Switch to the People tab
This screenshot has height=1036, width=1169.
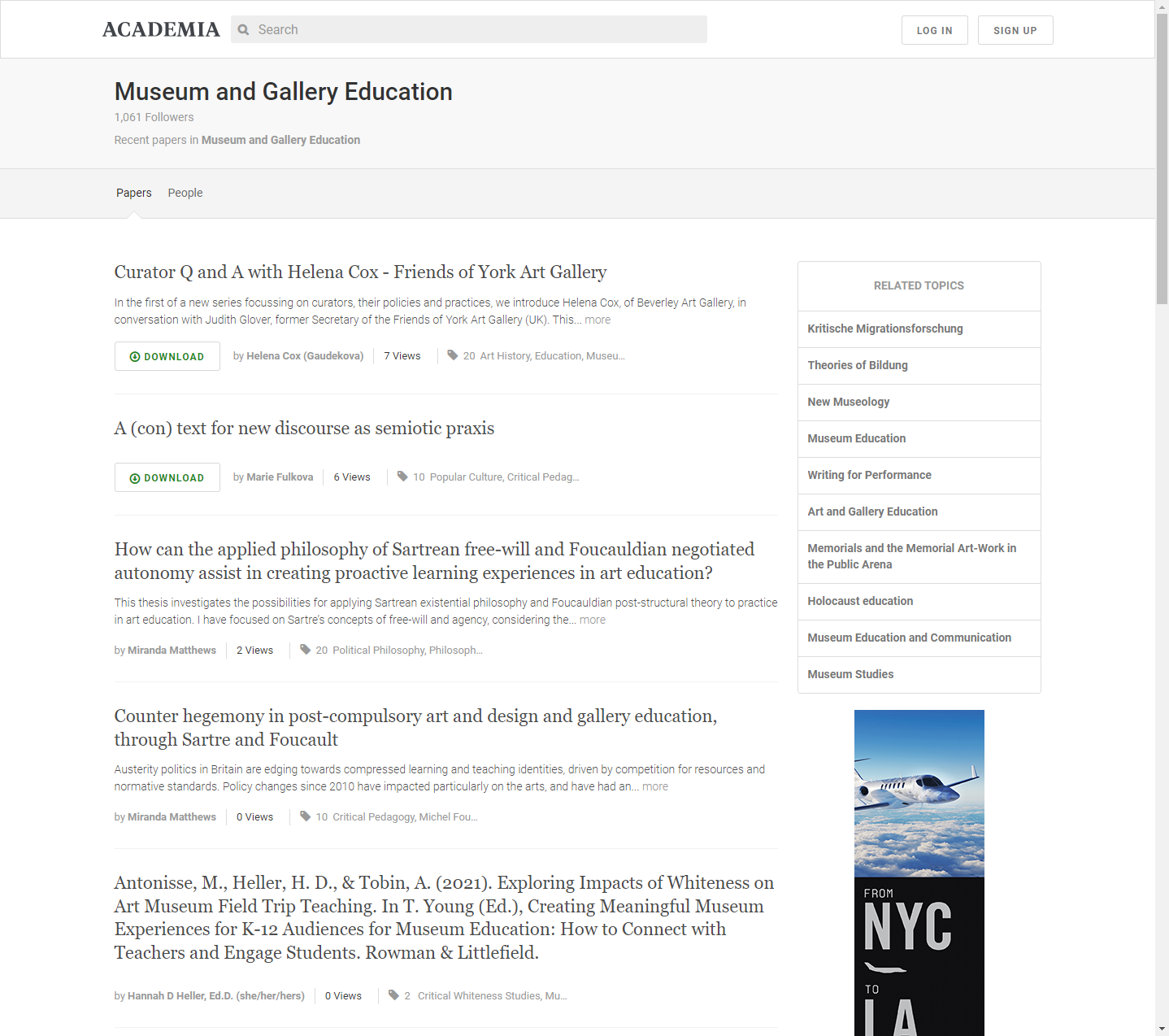185,193
